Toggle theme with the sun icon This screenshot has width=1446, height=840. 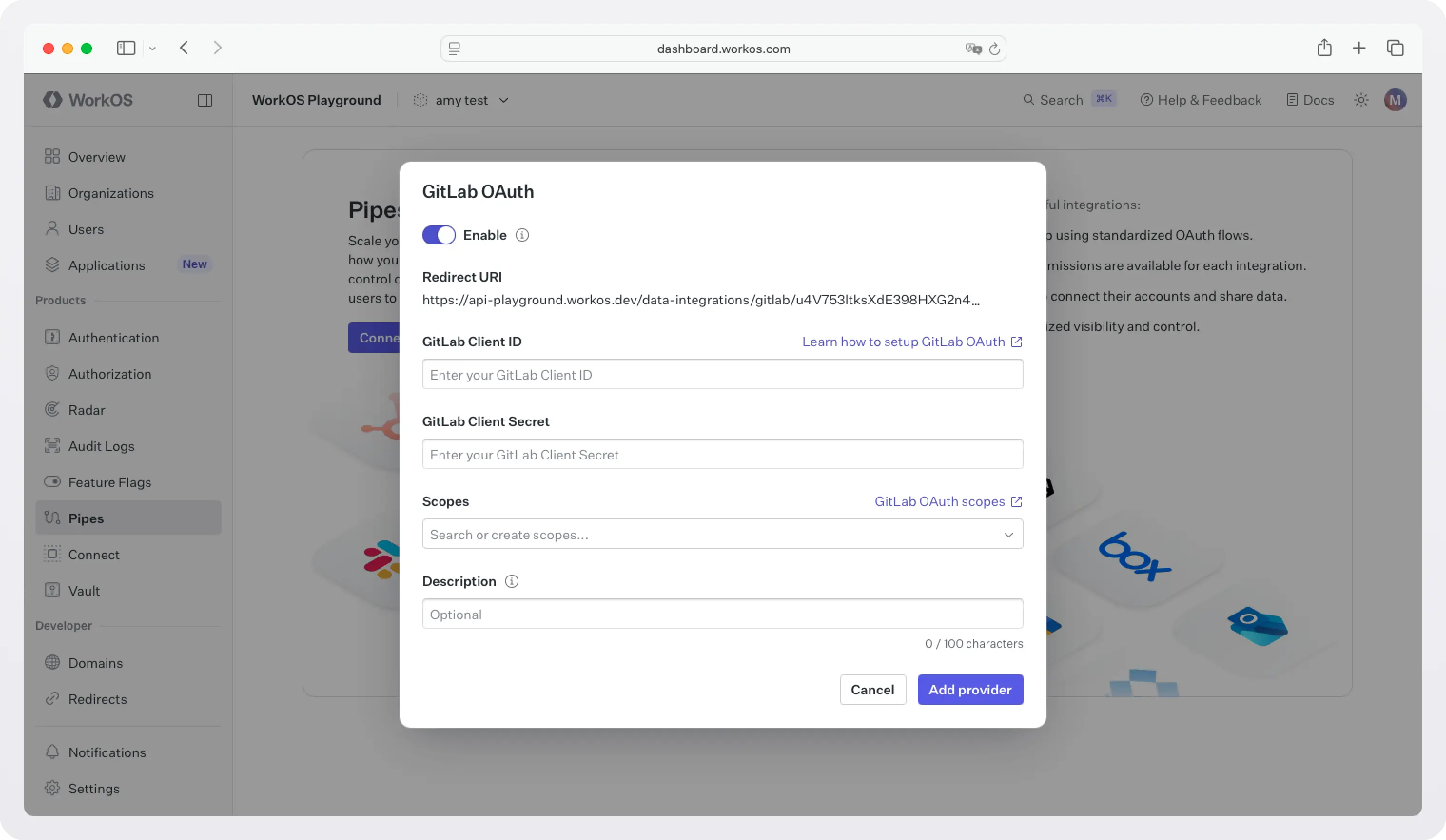(1360, 99)
